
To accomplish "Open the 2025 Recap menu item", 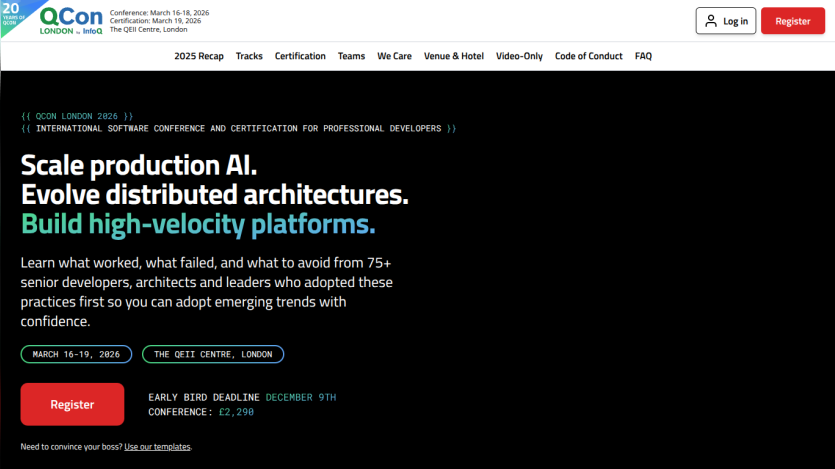I will pyautogui.click(x=199, y=56).
